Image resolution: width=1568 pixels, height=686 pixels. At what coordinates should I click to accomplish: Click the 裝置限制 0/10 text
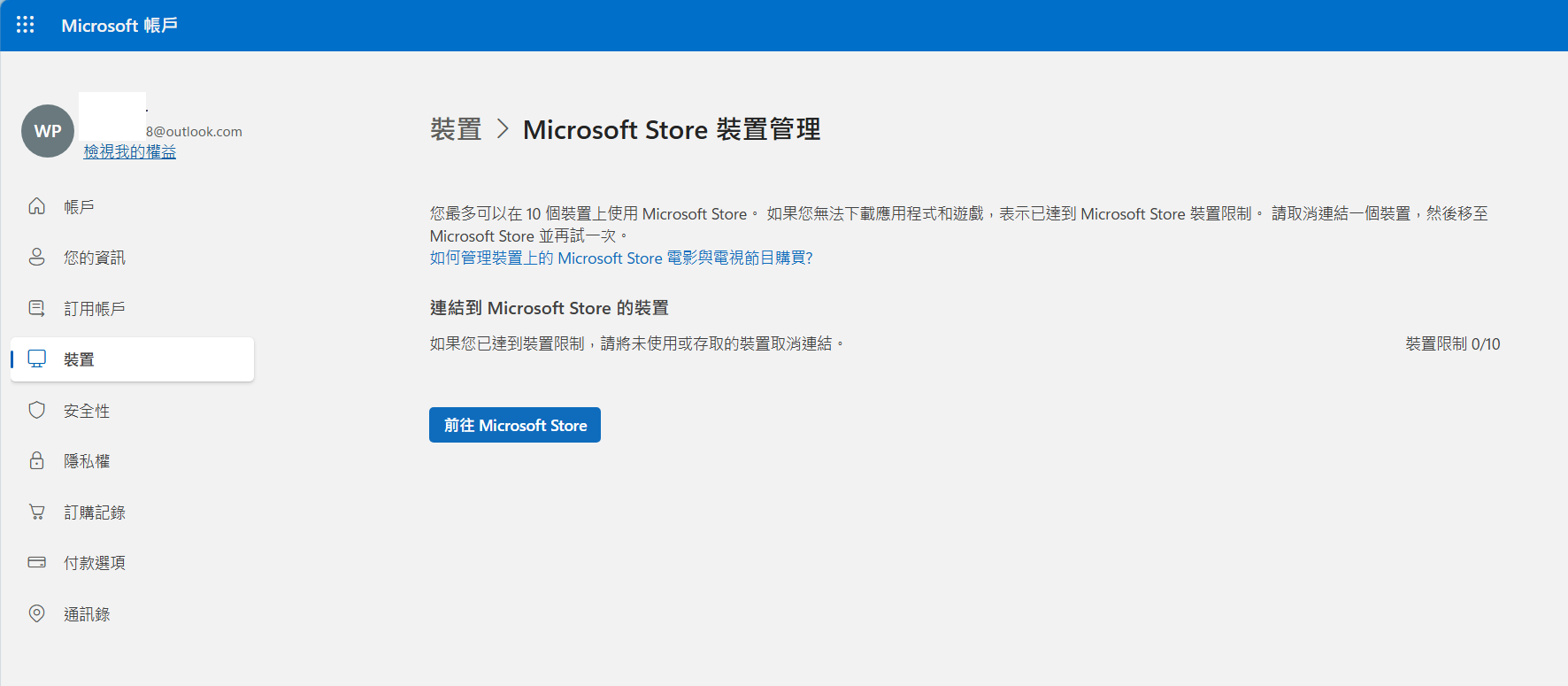1453,343
